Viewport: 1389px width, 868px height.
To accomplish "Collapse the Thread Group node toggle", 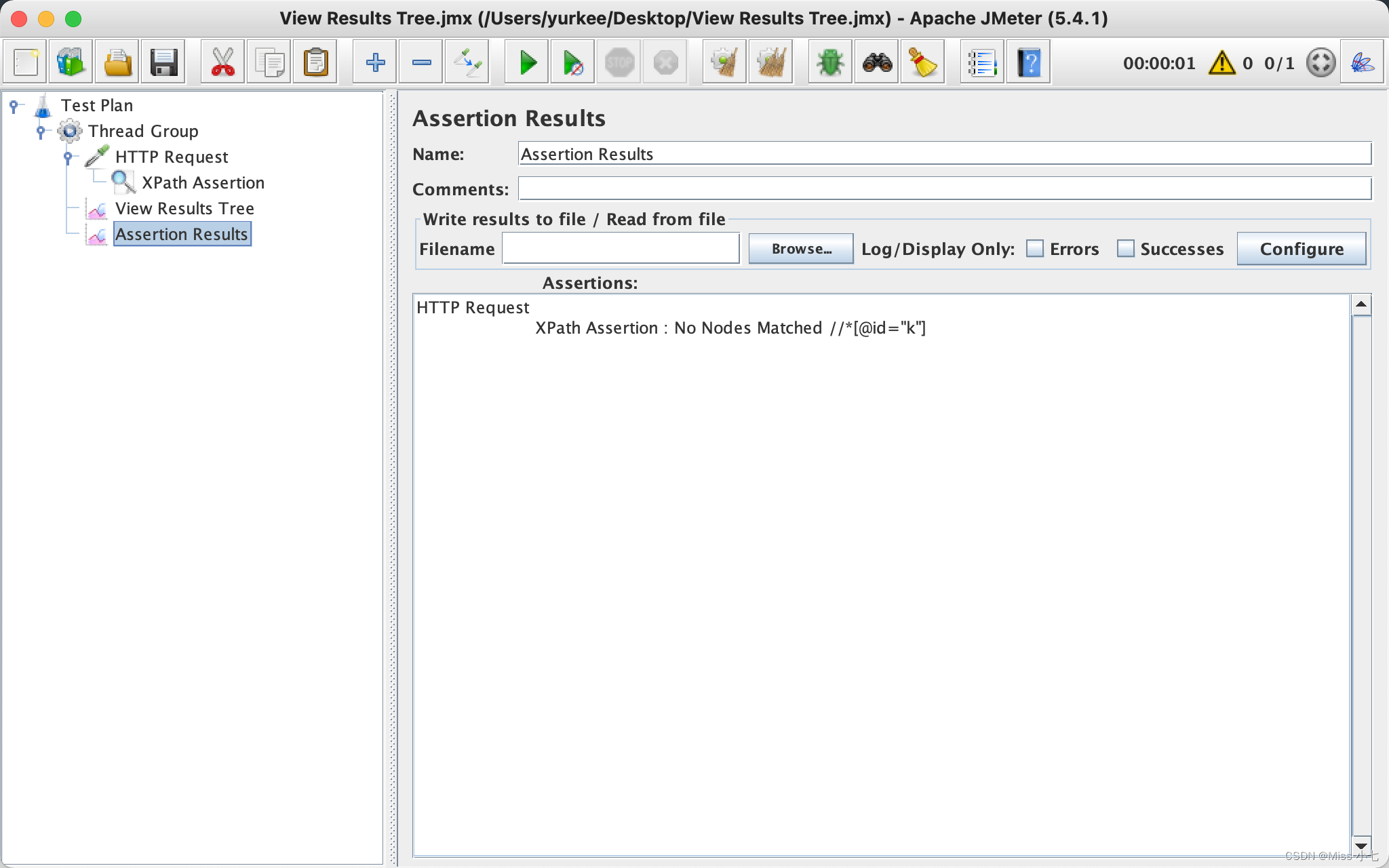I will pyautogui.click(x=41, y=131).
